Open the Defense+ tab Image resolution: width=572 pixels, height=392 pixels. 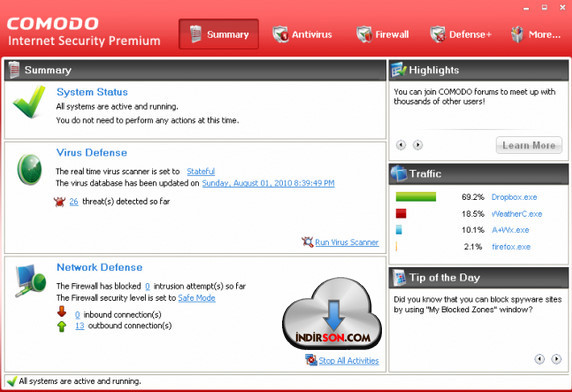(461, 35)
